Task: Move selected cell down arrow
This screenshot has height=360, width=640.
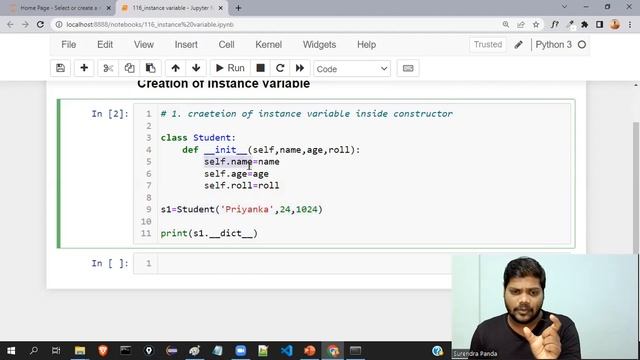Action: (196, 68)
